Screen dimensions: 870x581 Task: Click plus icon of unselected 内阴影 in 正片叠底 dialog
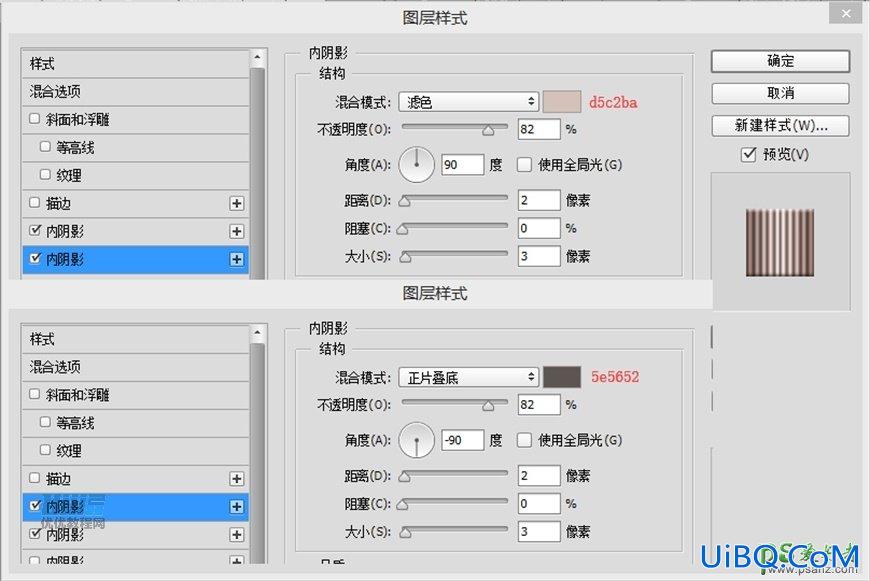[x=237, y=534]
